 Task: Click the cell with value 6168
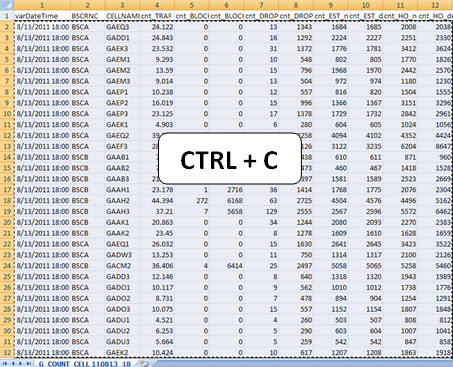point(226,201)
